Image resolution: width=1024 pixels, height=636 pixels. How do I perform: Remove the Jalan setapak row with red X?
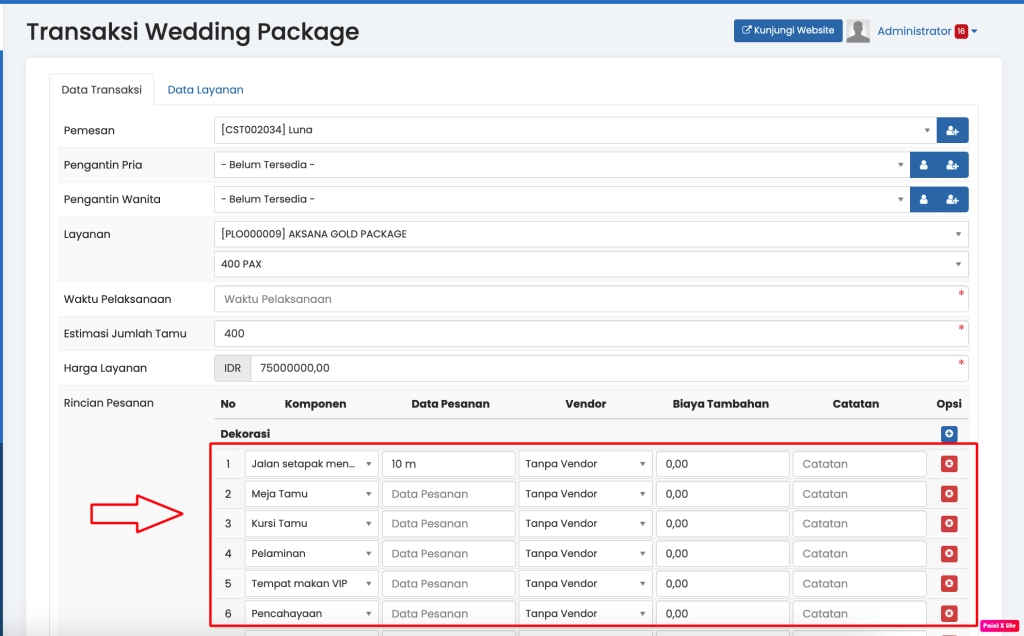point(949,464)
